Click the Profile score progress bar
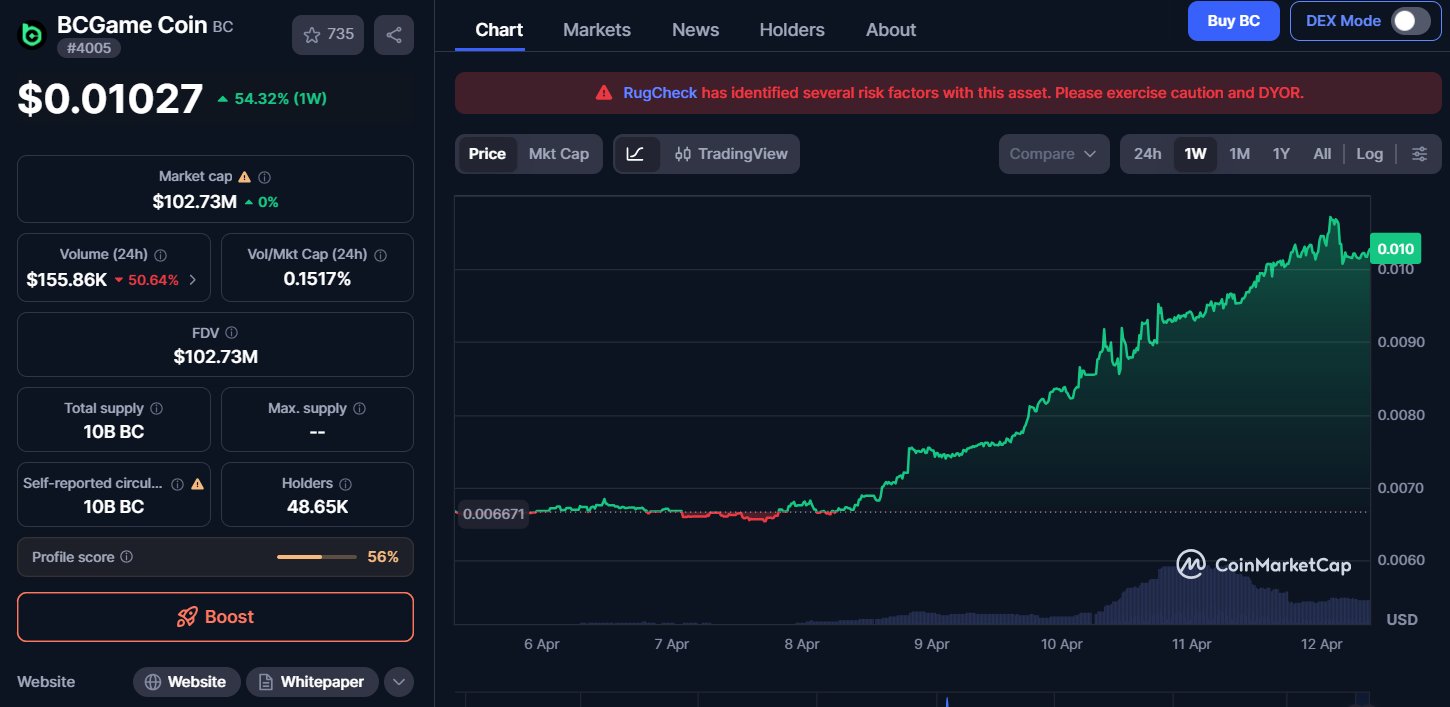The width and height of the screenshot is (1450, 707). click(316, 557)
